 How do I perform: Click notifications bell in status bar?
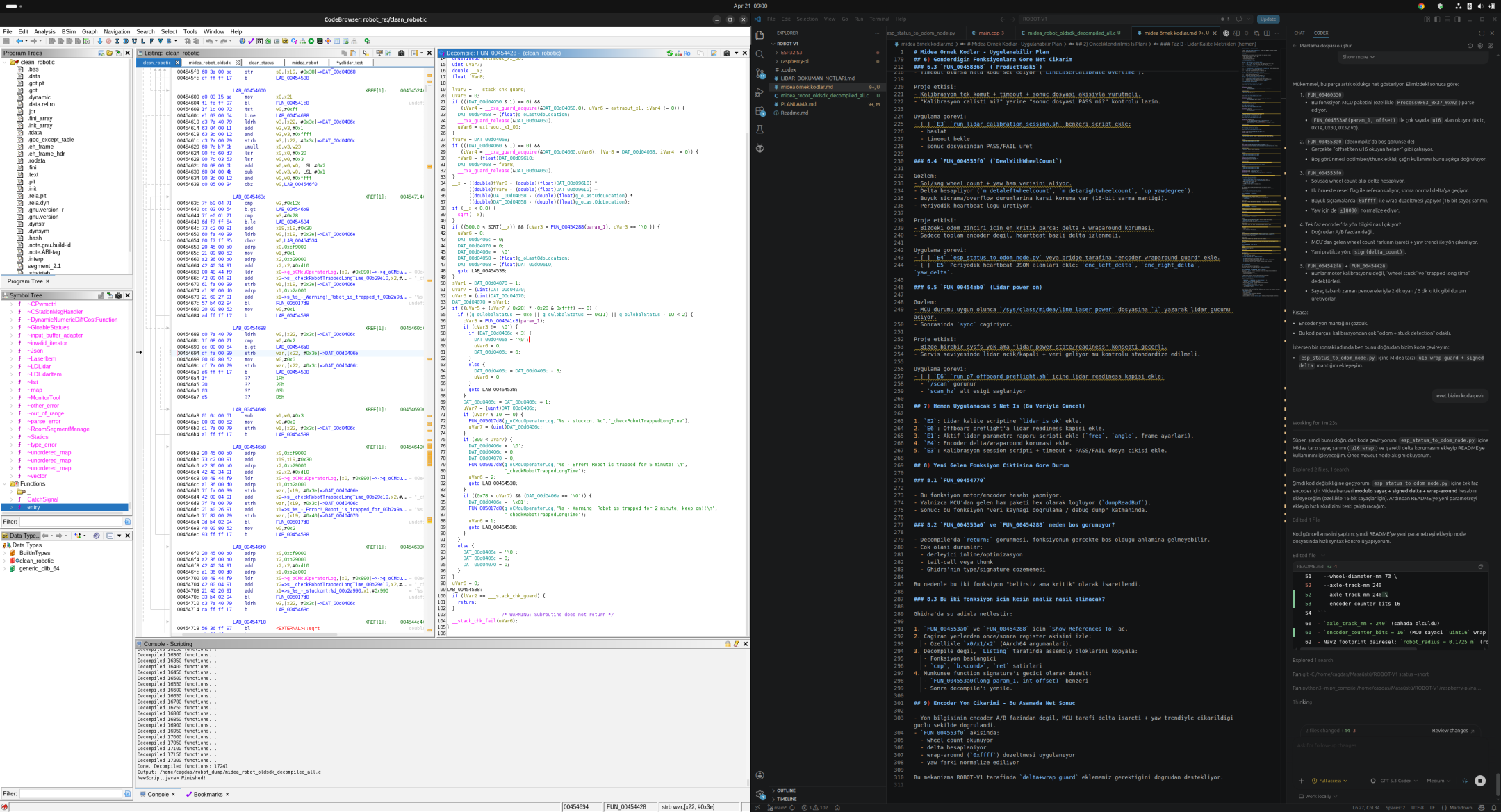1493,807
